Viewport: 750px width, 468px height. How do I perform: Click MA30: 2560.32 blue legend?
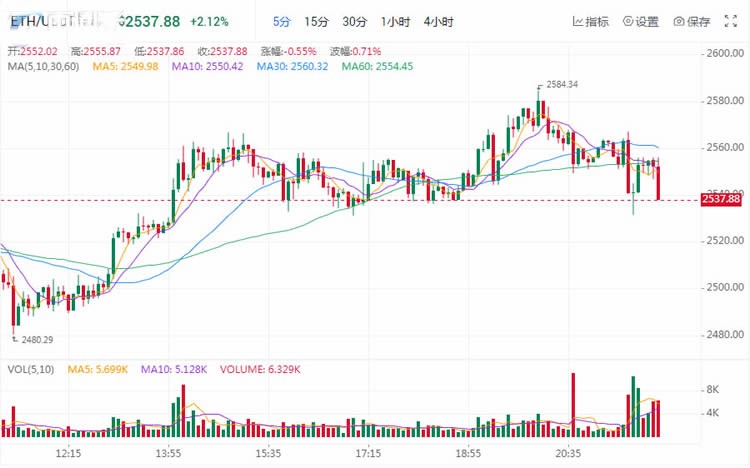[x=292, y=67]
